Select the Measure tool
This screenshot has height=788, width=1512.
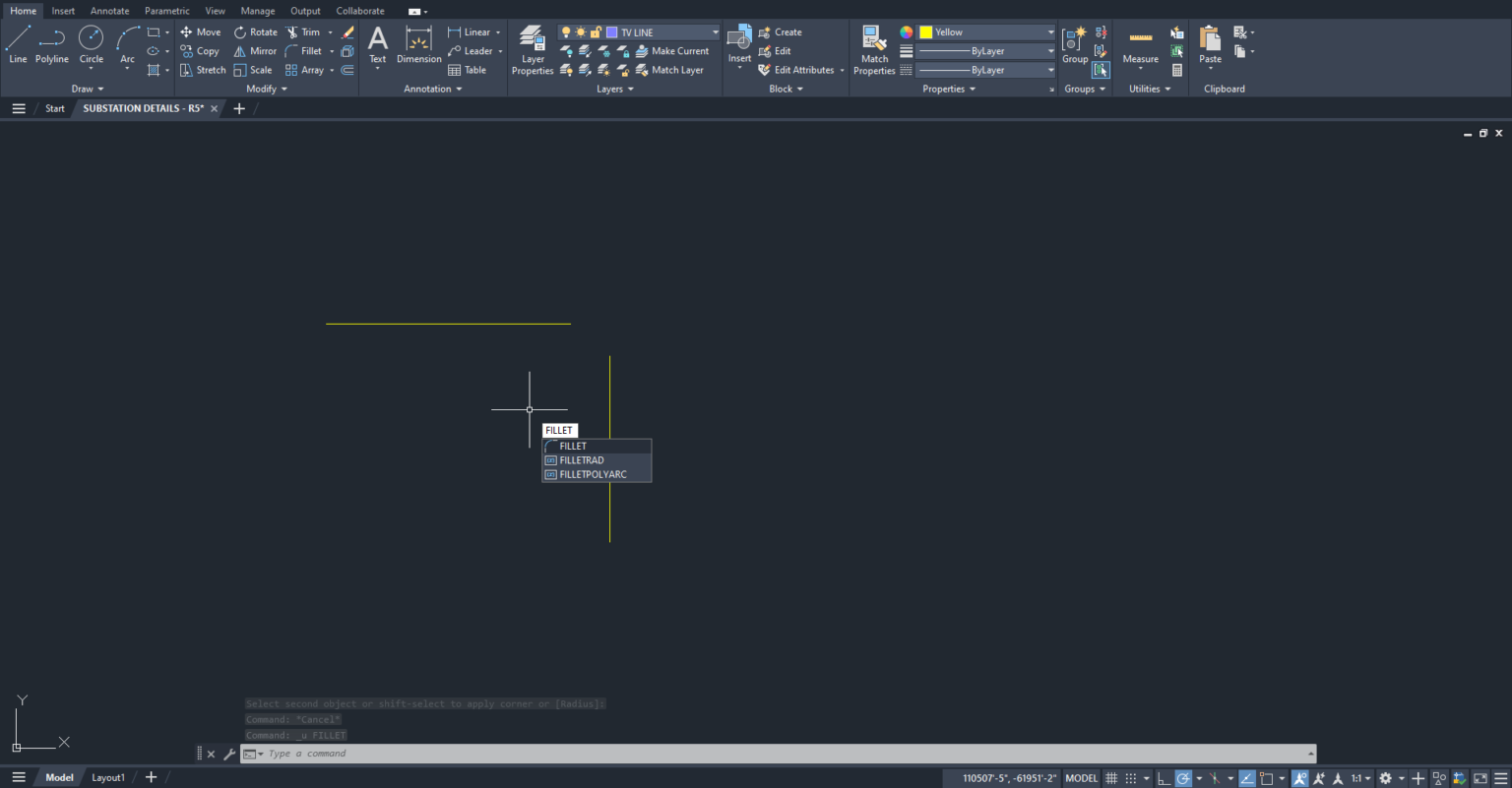pyautogui.click(x=1140, y=44)
